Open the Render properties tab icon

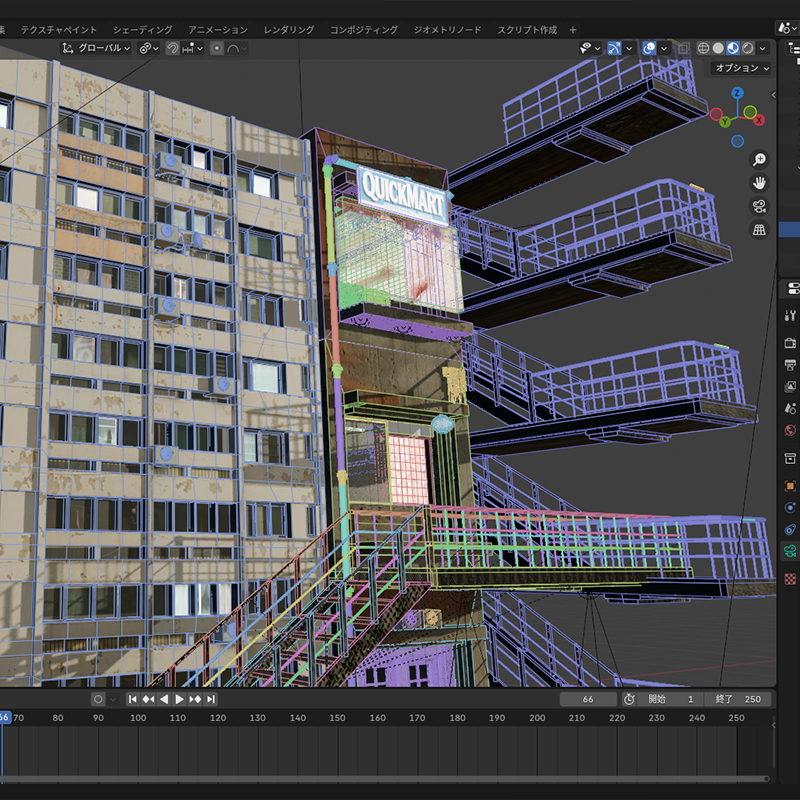pos(790,343)
